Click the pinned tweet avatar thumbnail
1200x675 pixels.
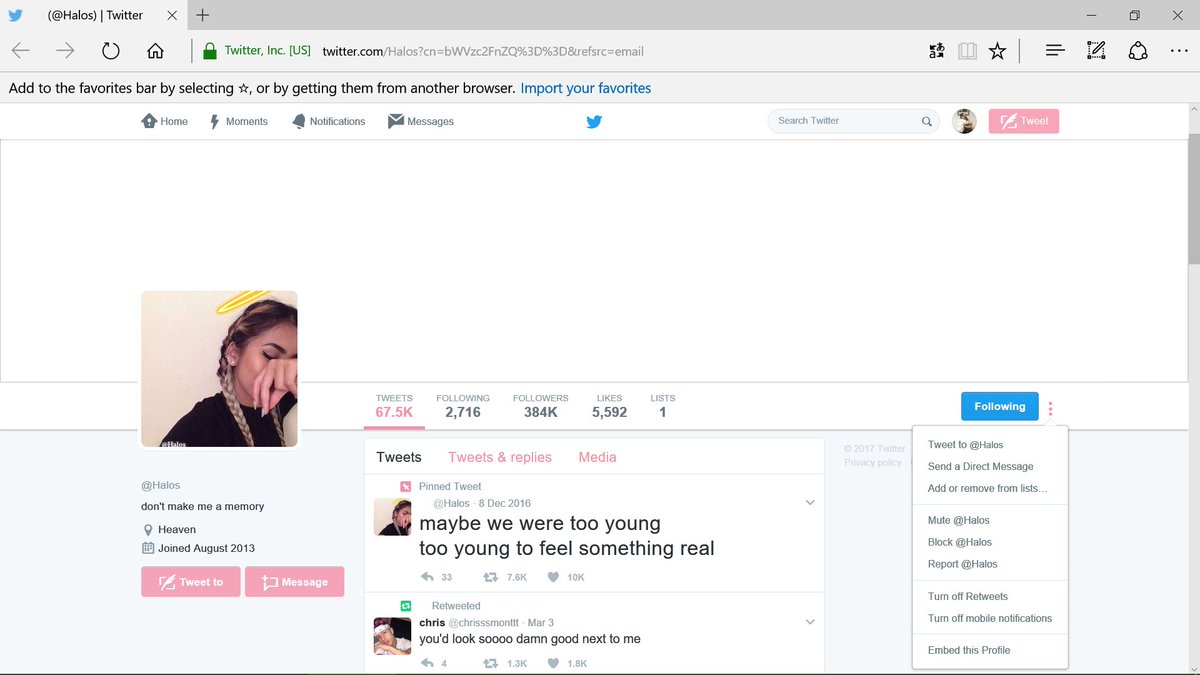(x=393, y=517)
